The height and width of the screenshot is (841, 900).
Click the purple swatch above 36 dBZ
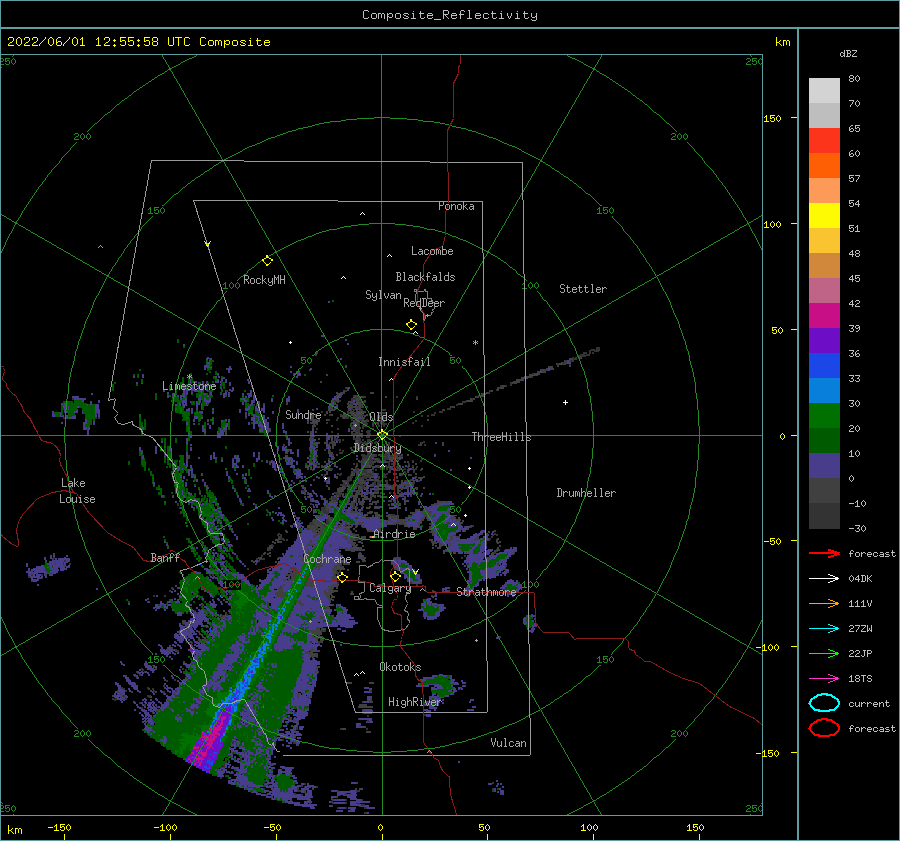click(824, 340)
